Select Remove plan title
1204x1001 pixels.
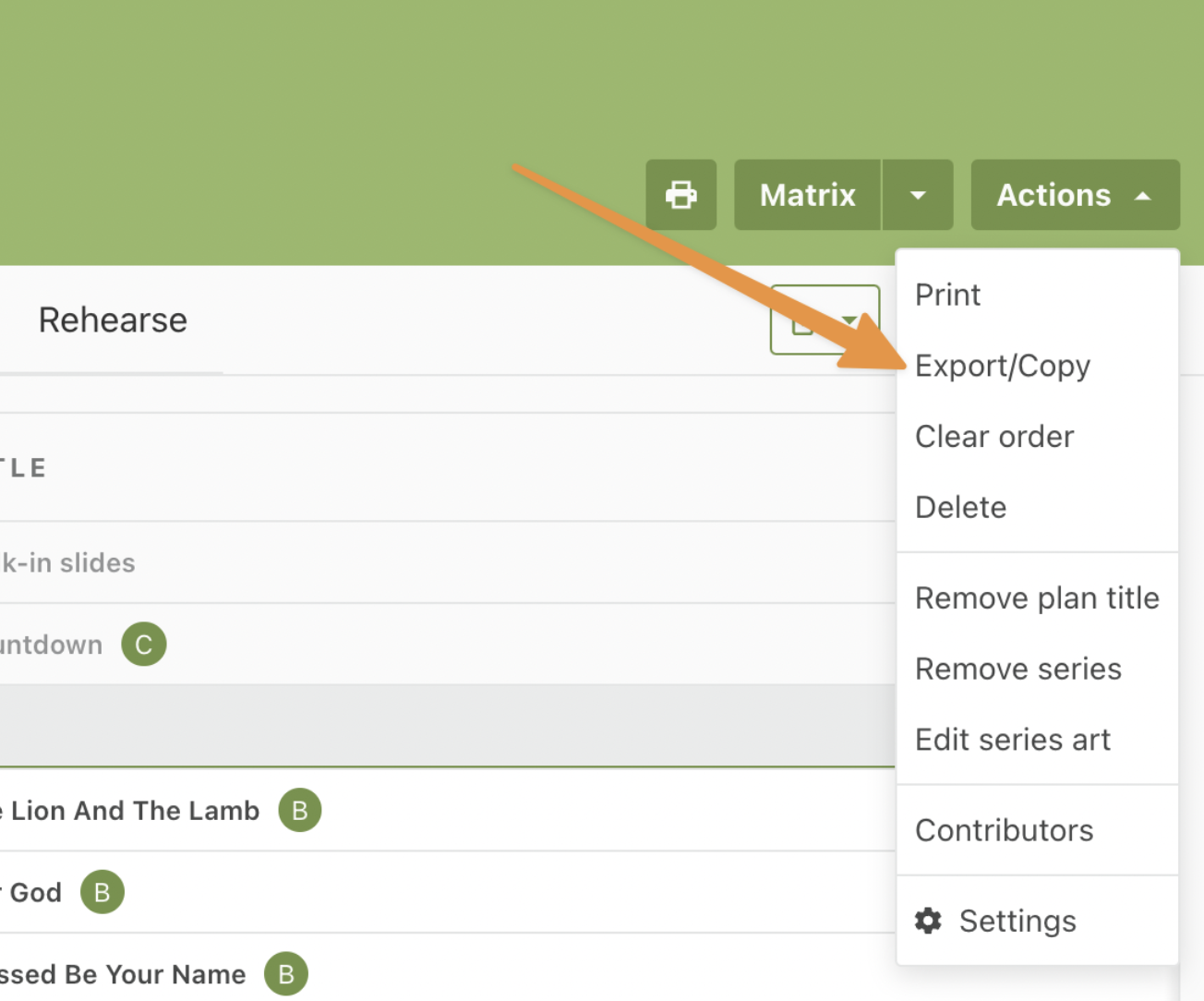pos(1037,598)
